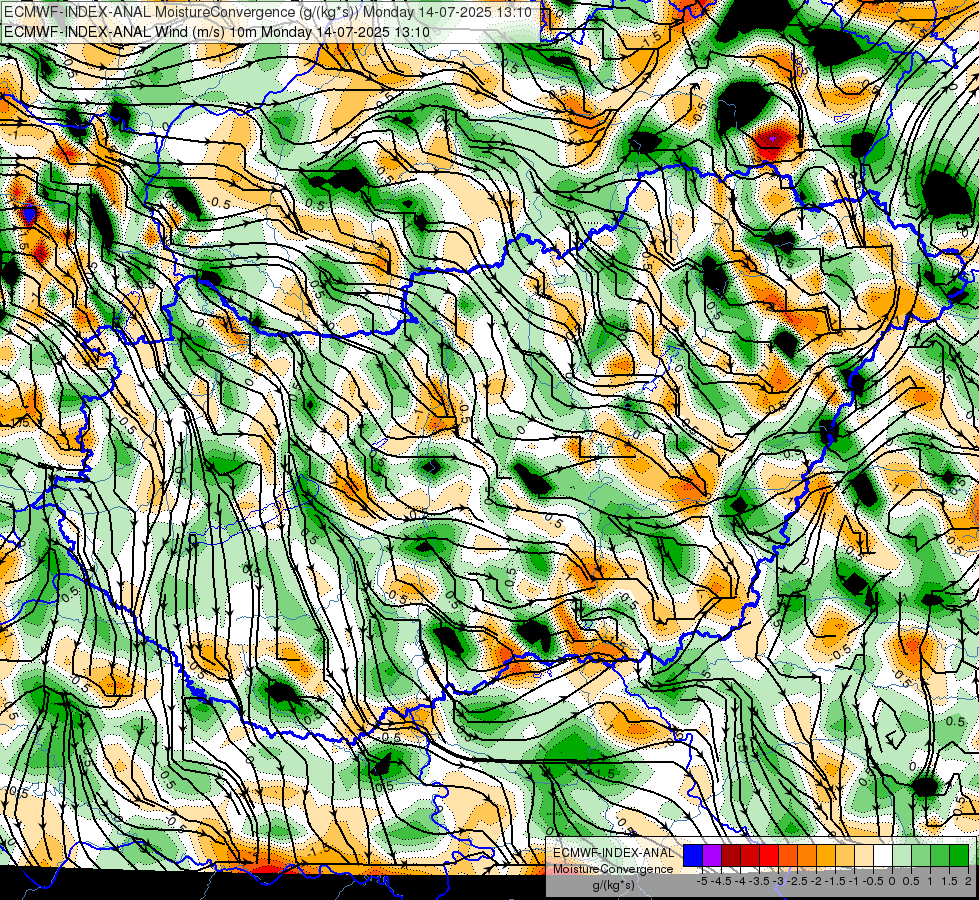
Task: Click the purple legend swatch
Action: point(712,855)
